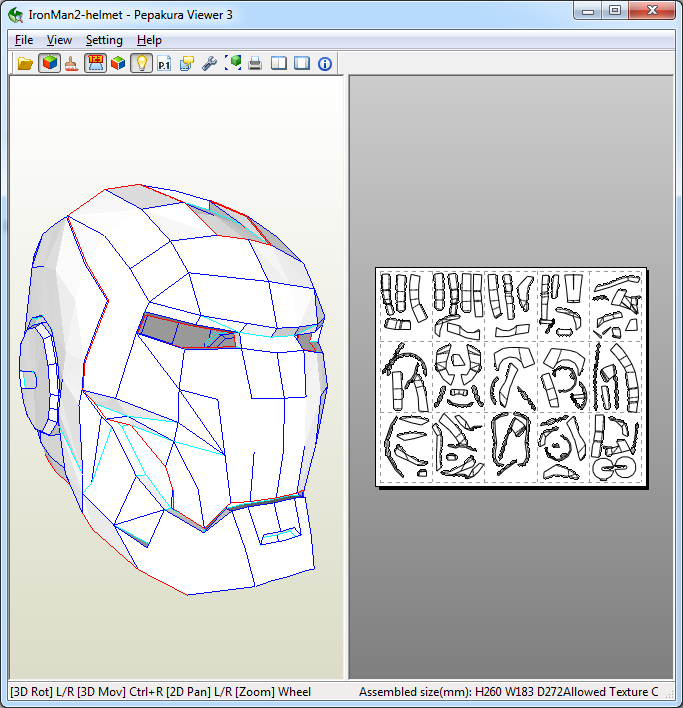Click the yellow note annotation icon
683x708 pixels.
tap(187, 63)
